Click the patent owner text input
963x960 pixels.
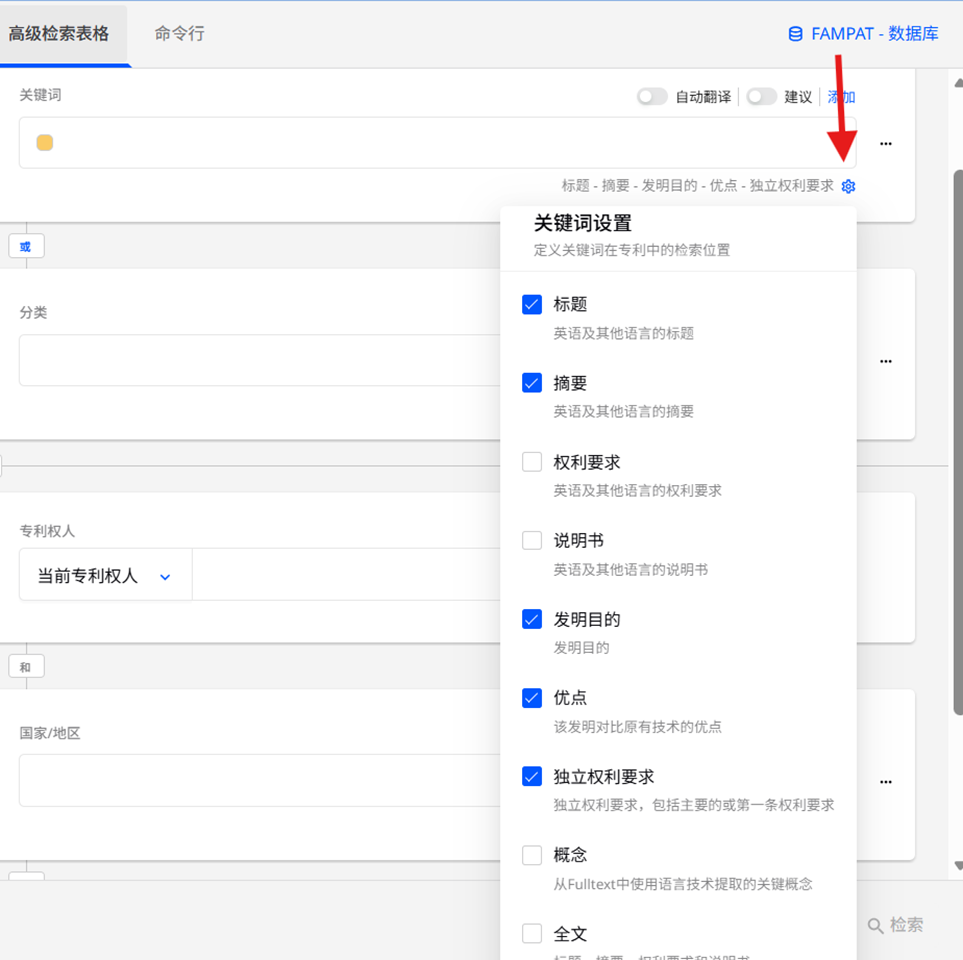point(346,575)
